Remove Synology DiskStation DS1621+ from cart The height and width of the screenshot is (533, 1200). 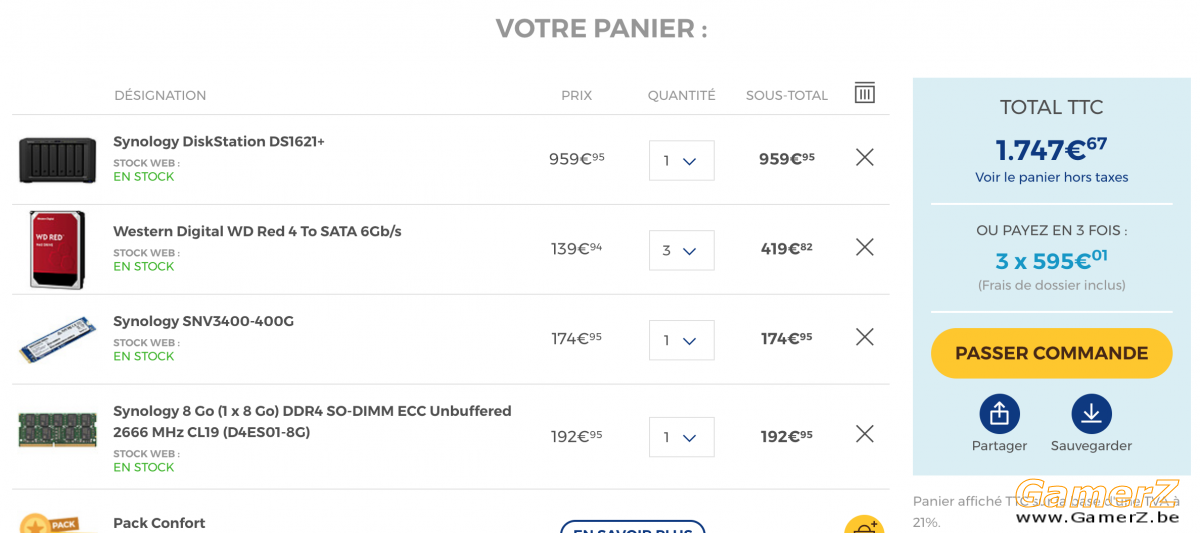[865, 157]
